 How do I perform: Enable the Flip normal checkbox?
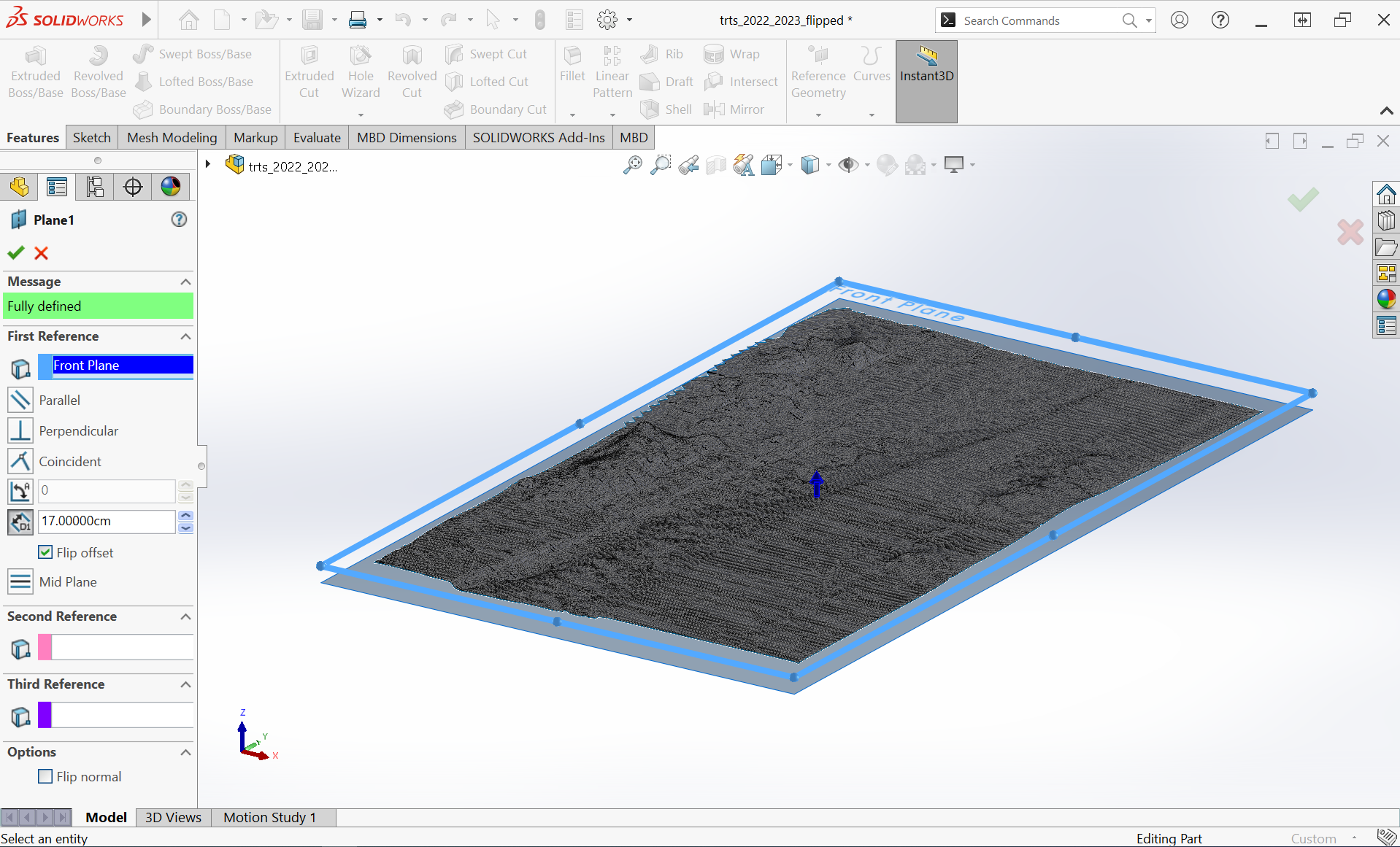45,776
